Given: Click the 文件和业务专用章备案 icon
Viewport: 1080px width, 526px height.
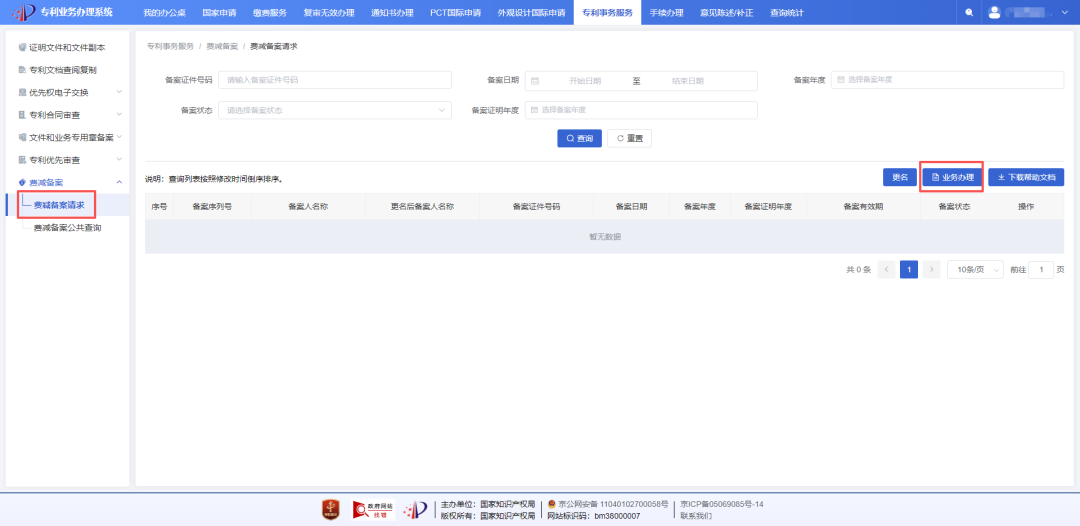Looking at the screenshot, I should [22, 138].
